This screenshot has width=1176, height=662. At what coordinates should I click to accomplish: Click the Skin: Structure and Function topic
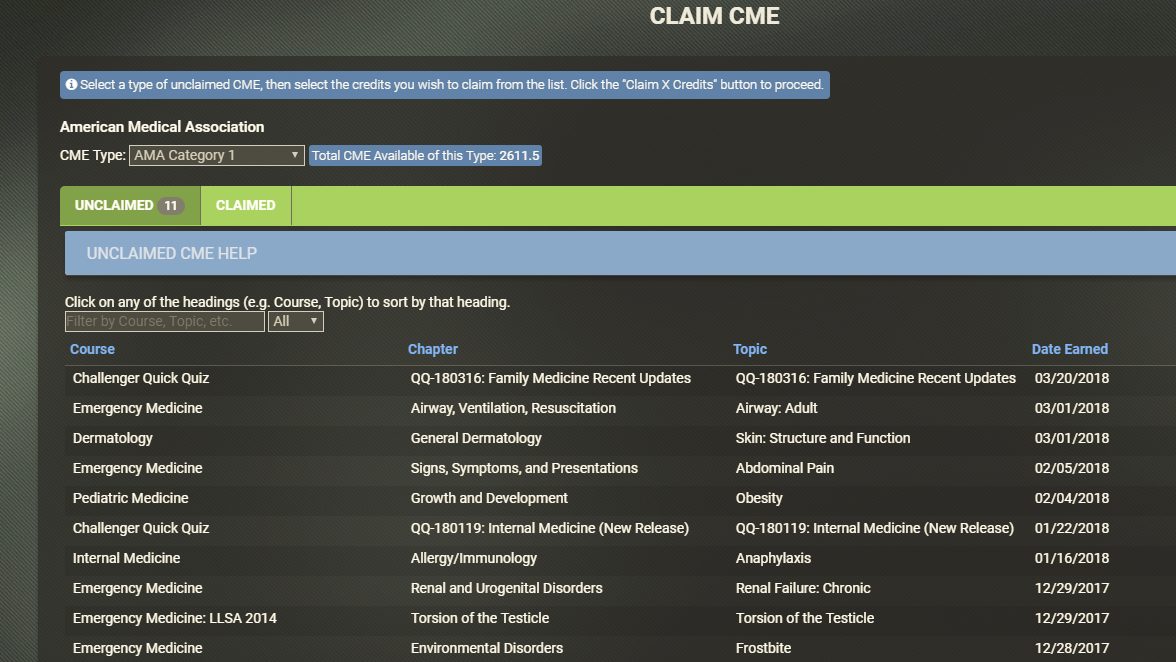823,438
